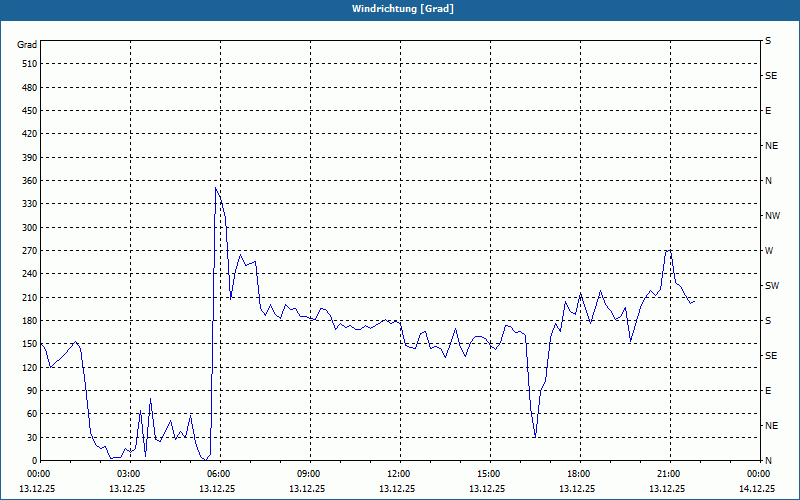Viewport: 800px width, 500px height.
Task: Click the "W" compass label
Action: [x=769, y=251]
